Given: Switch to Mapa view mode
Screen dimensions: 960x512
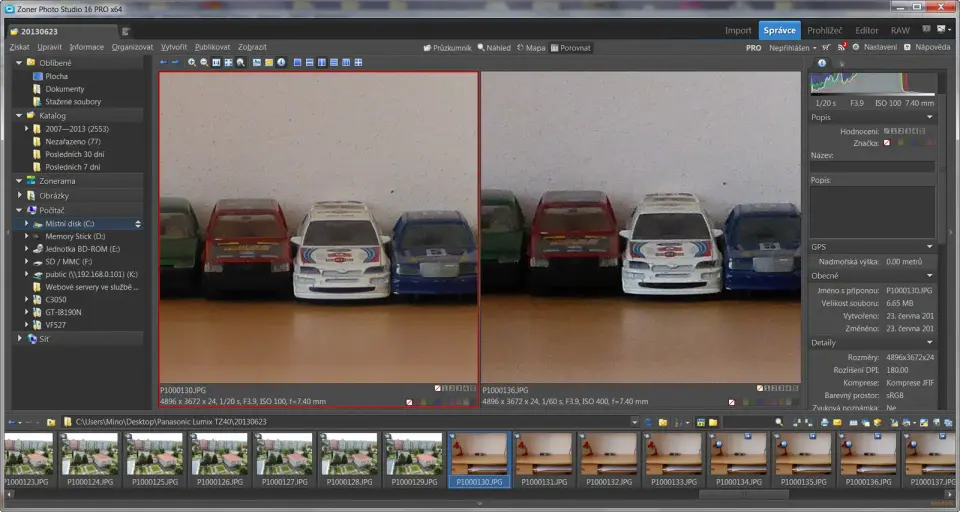Looking at the screenshot, I should (531, 47).
